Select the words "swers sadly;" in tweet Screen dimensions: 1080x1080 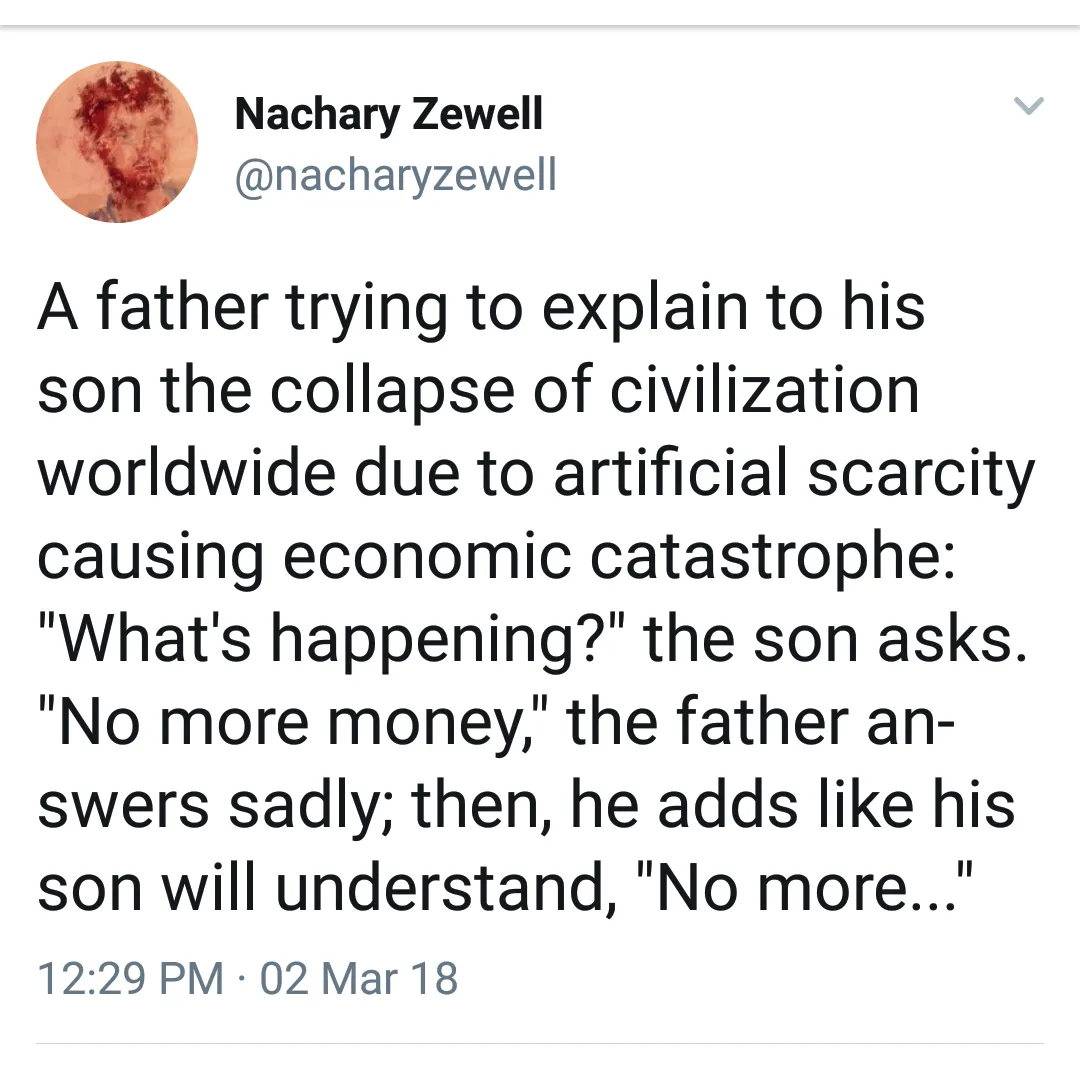[215, 807]
